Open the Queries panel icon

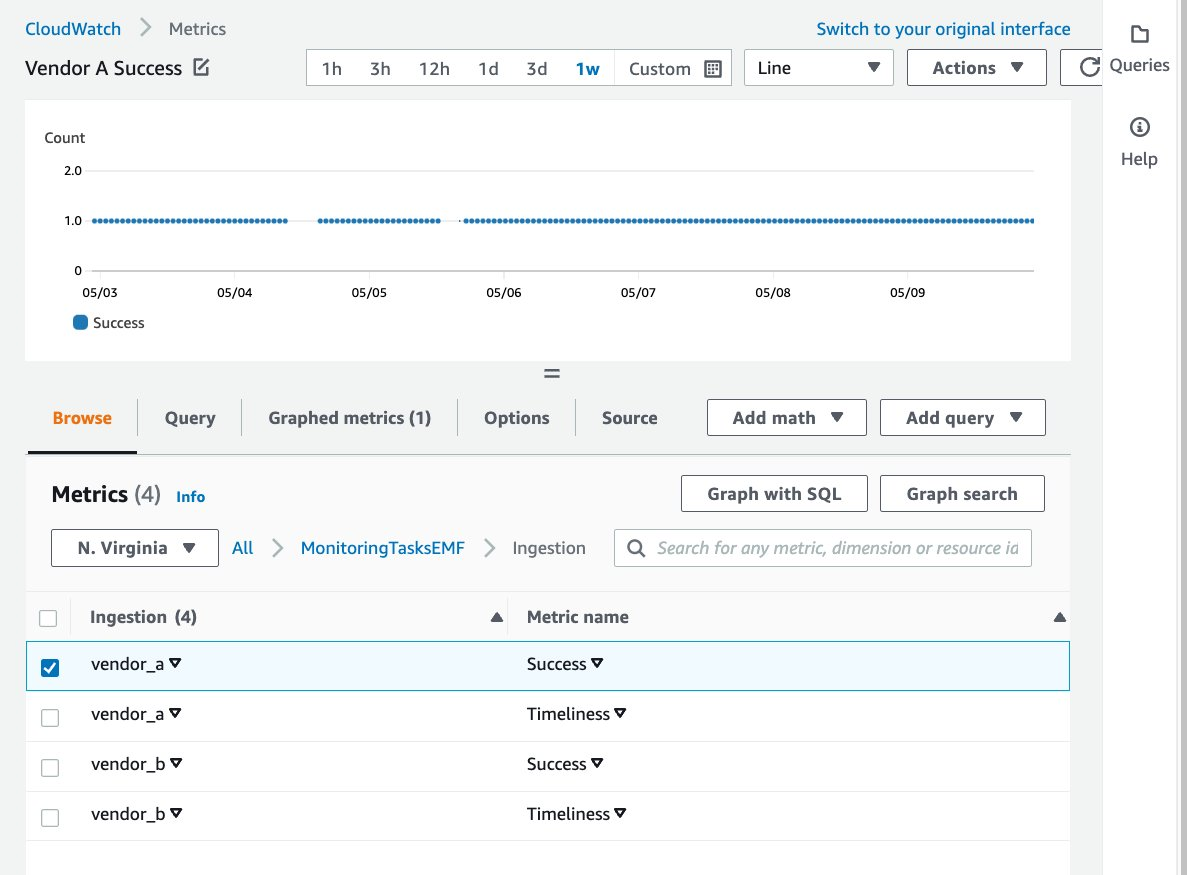[x=1140, y=34]
